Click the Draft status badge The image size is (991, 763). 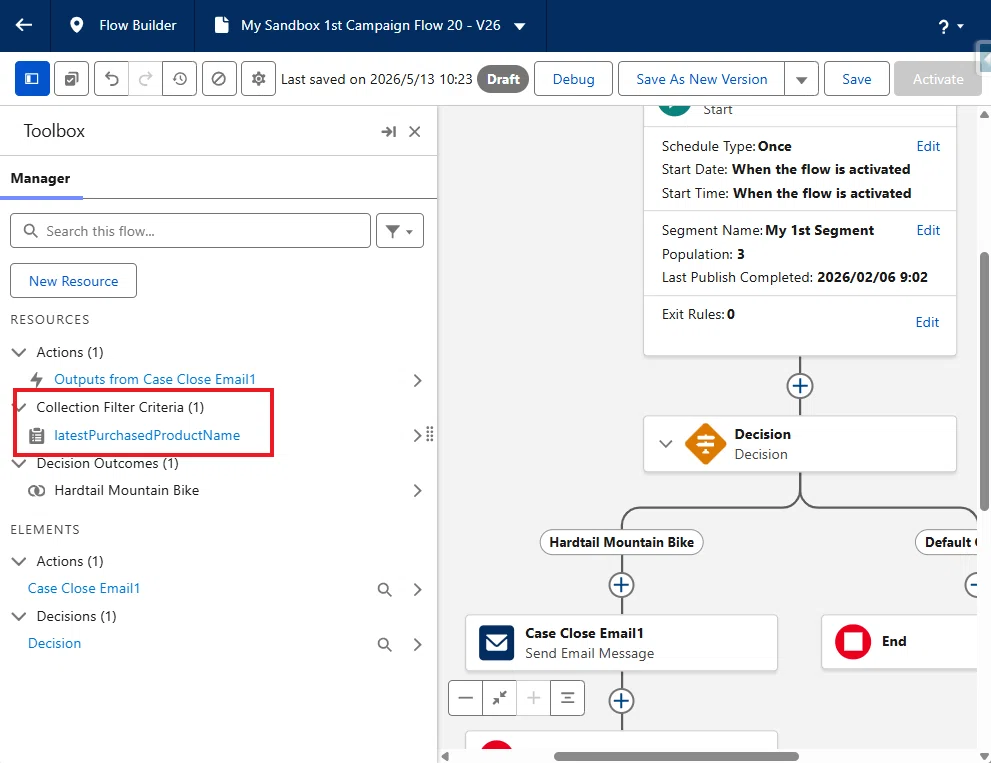503,79
